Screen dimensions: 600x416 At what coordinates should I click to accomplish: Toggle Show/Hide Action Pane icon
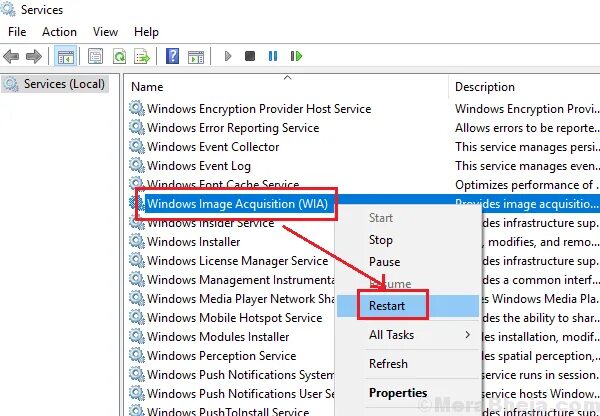tap(196, 57)
